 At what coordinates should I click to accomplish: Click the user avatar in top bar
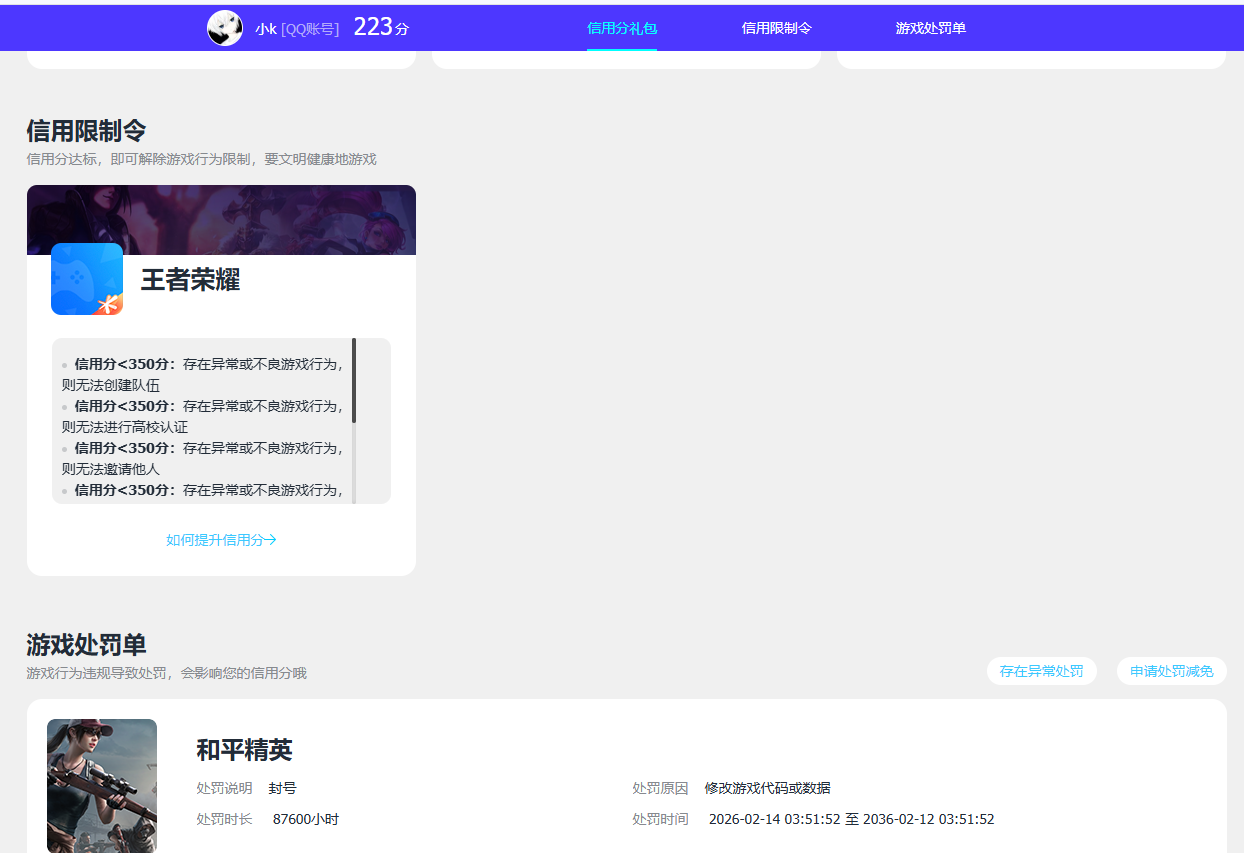[225, 28]
